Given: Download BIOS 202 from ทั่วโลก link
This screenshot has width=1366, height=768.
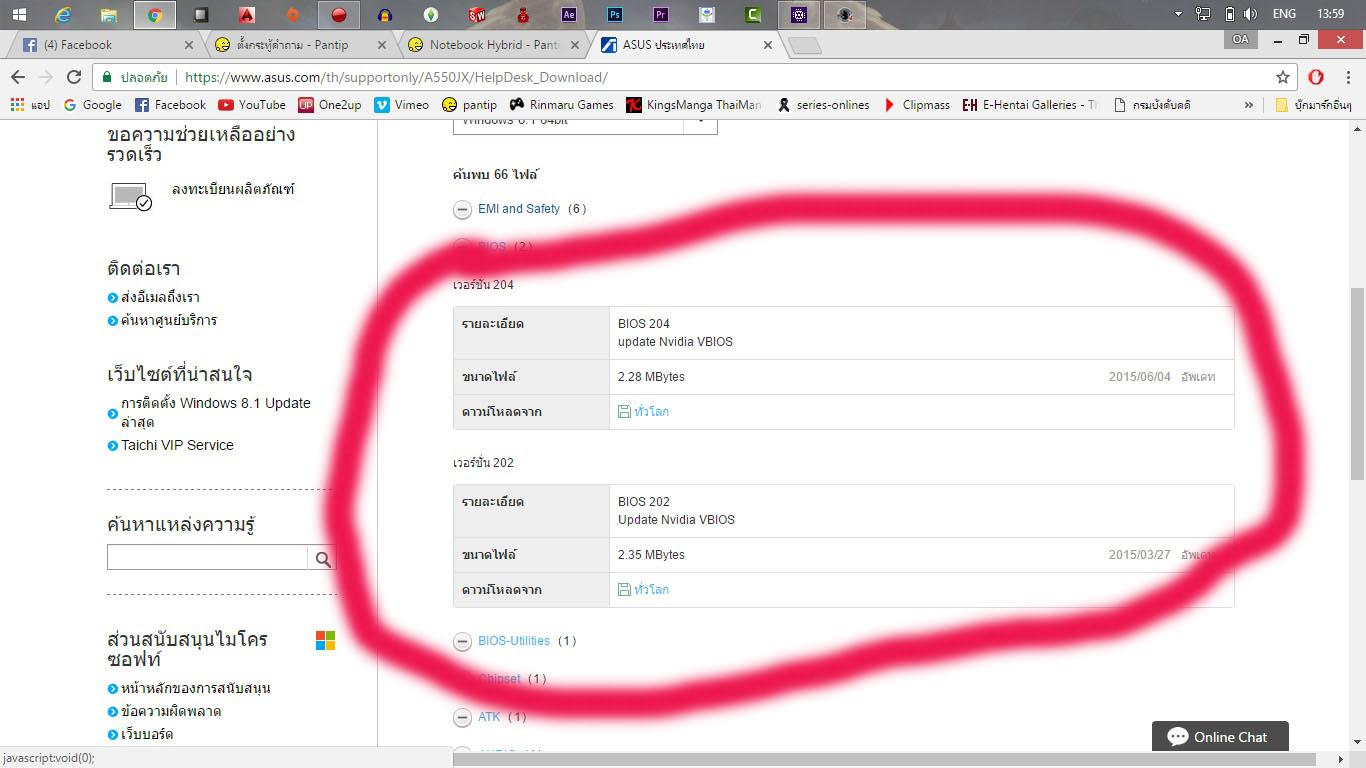Looking at the screenshot, I should click(x=643, y=590).
